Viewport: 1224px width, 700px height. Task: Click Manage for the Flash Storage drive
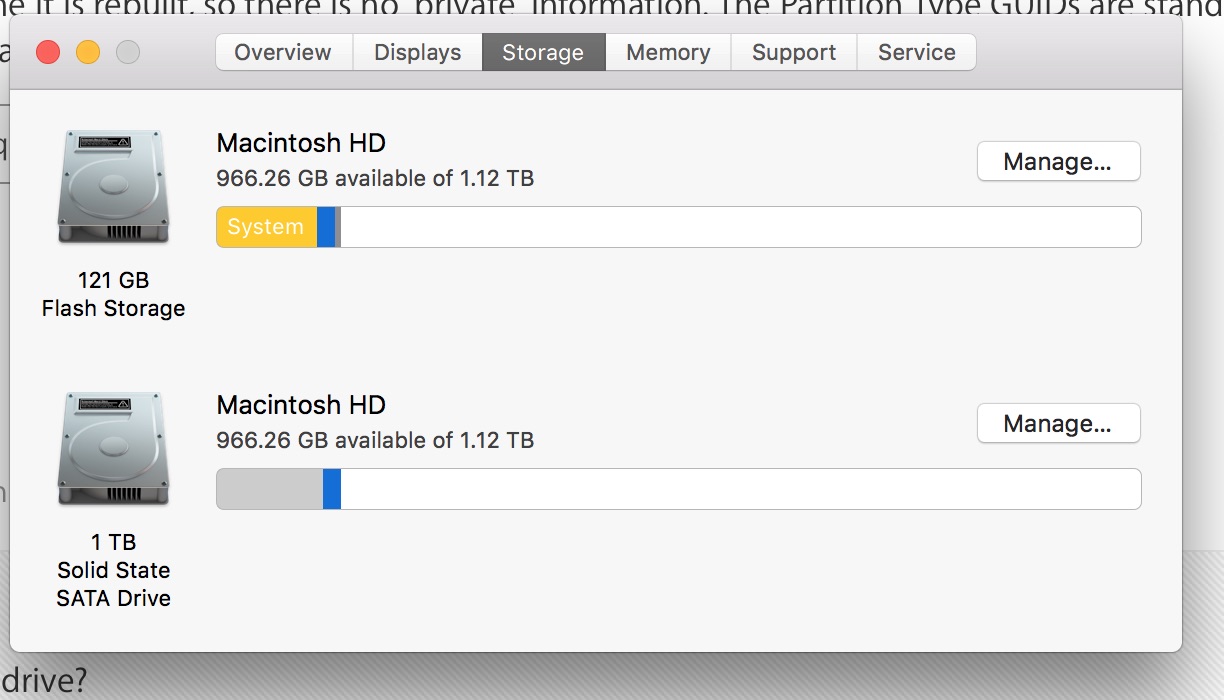tap(1058, 162)
